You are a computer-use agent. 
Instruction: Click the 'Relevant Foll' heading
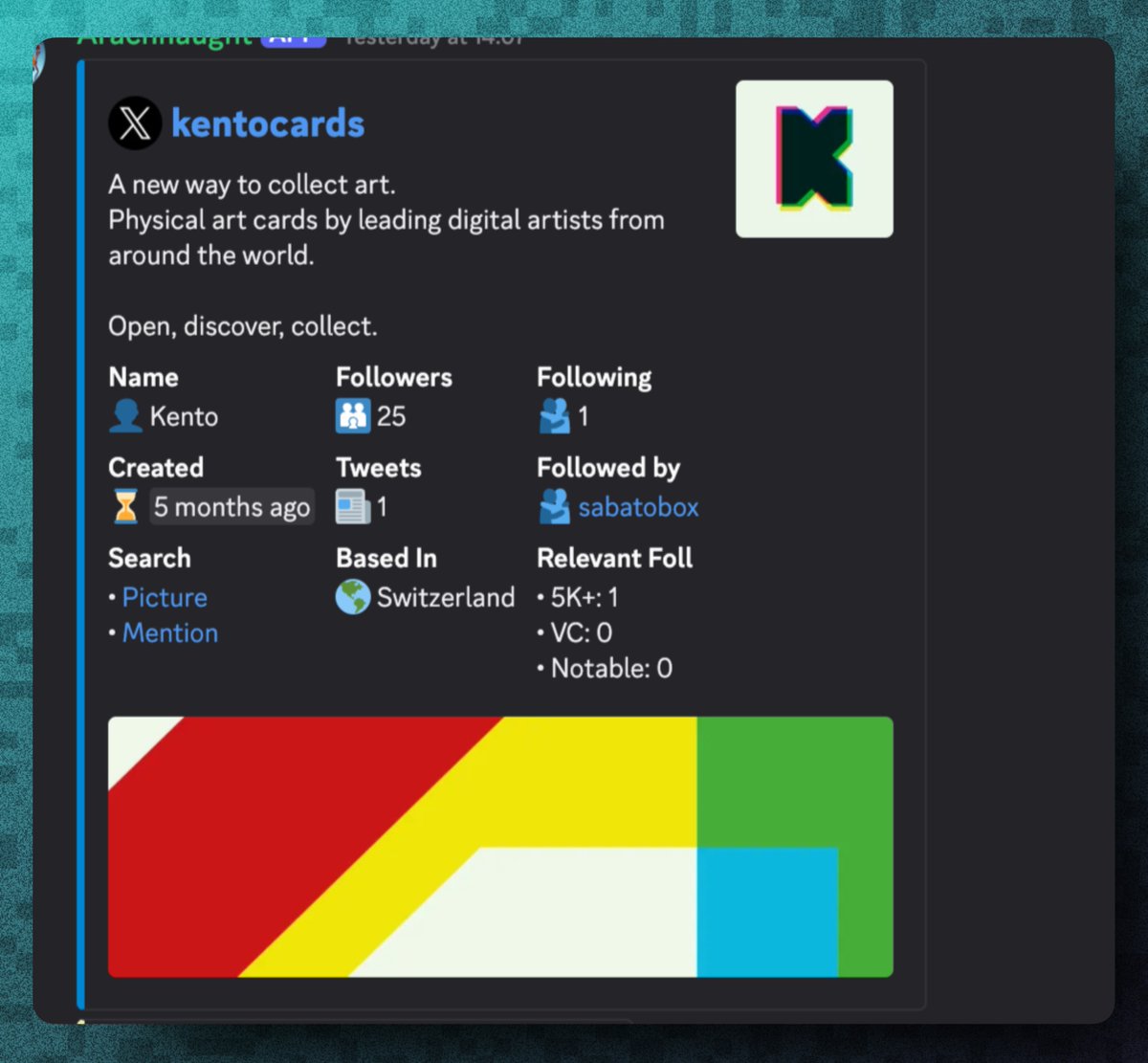pyautogui.click(x=615, y=558)
